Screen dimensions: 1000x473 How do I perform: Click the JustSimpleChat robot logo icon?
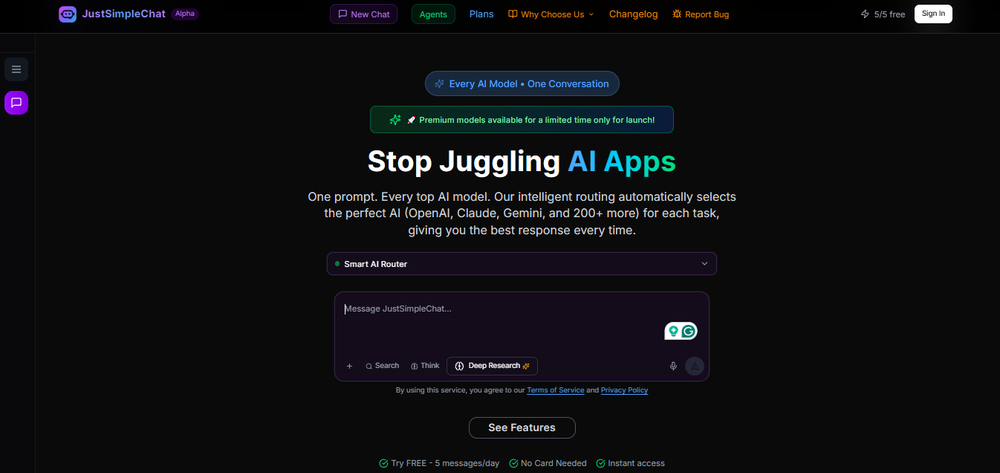coord(67,14)
